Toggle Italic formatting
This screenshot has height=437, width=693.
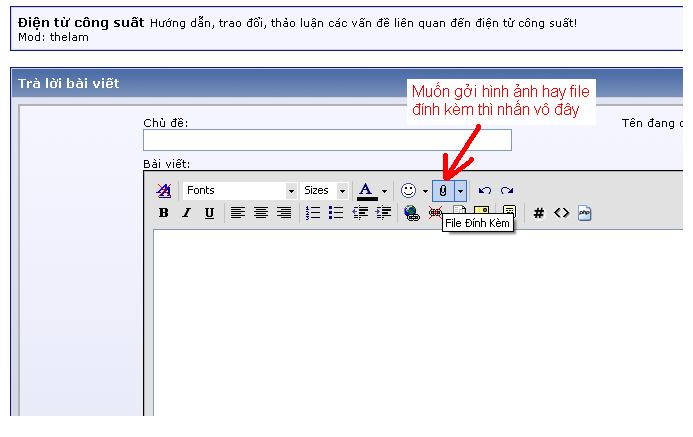(187, 213)
